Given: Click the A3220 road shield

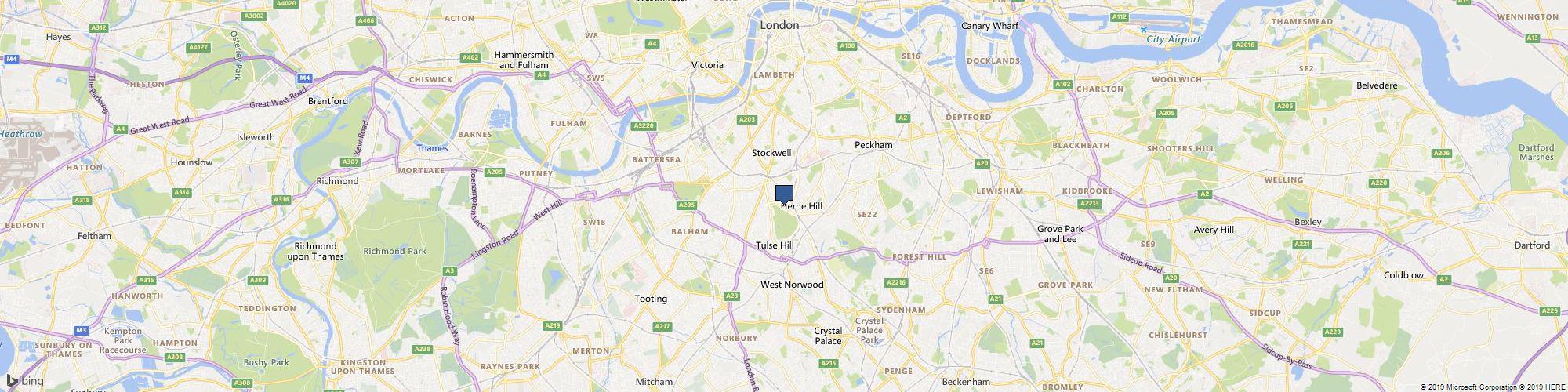Looking at the screenshot, I should coord(643,125).
